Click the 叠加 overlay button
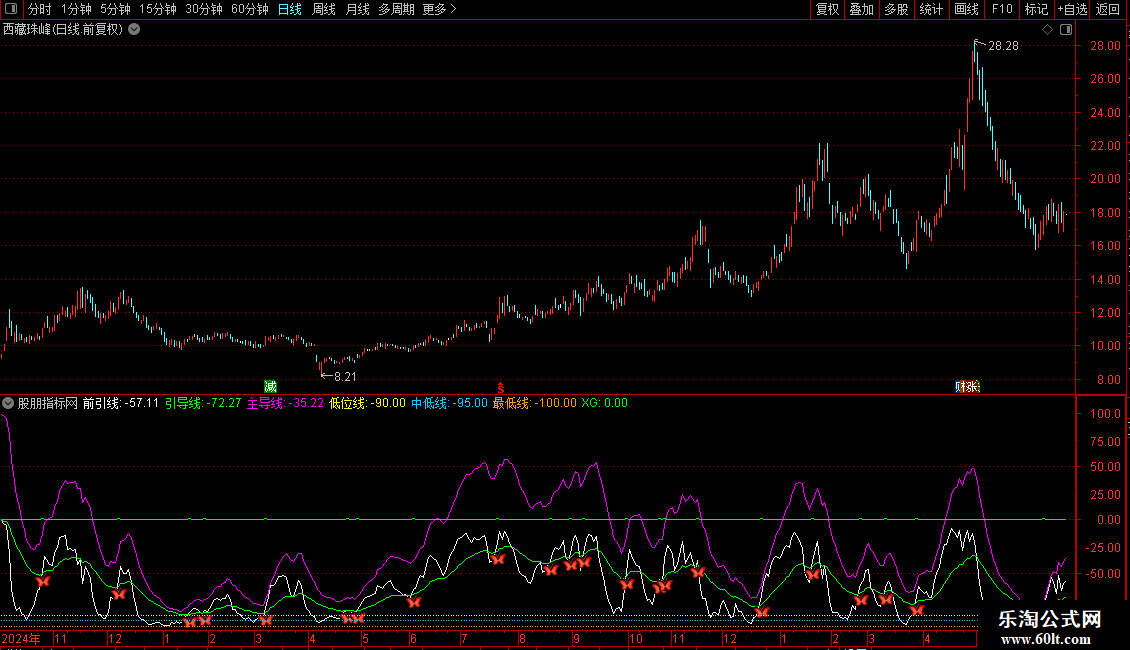This screenshot has width=1130, height=650. tap(861, 9)
